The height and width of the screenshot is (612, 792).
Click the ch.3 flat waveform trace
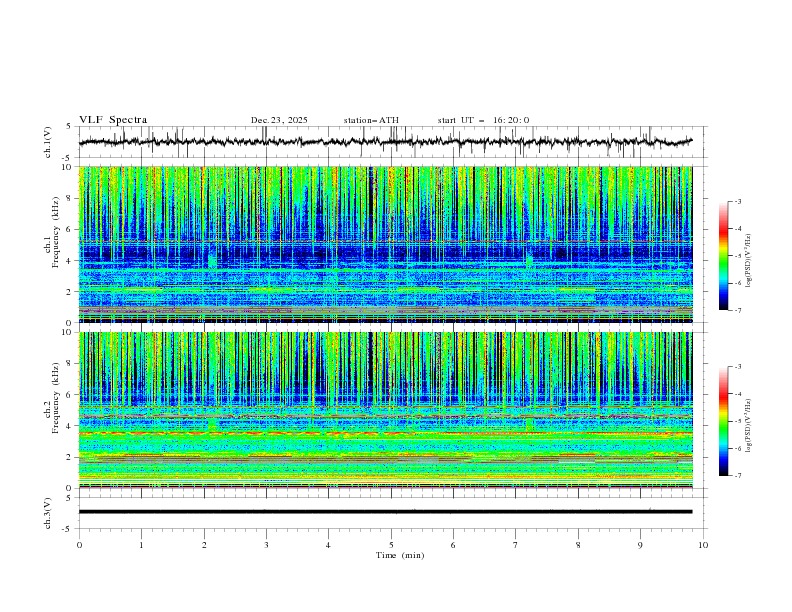tap(385, 512)
